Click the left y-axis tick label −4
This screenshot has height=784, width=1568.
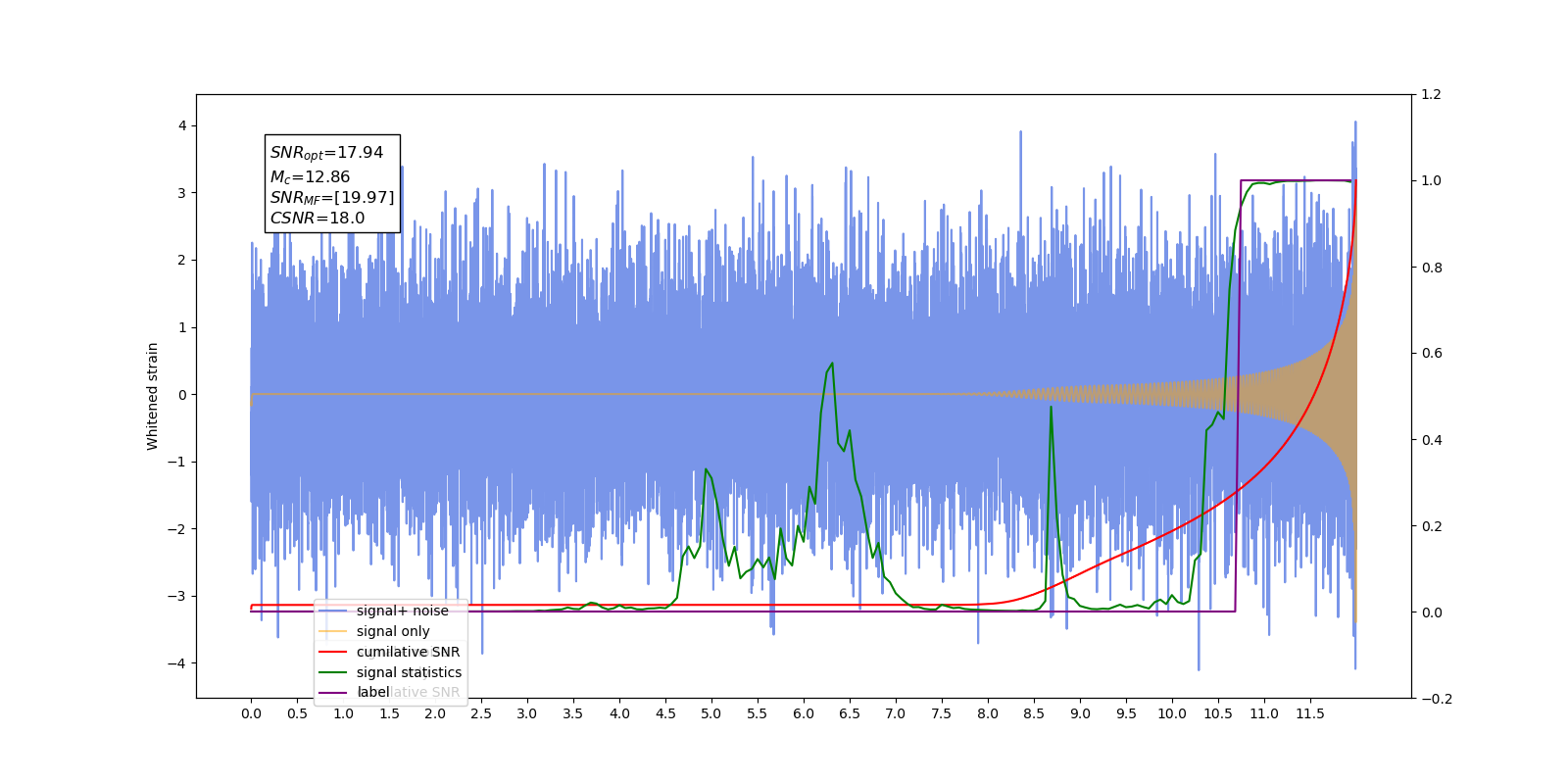[x=176, y=663]
